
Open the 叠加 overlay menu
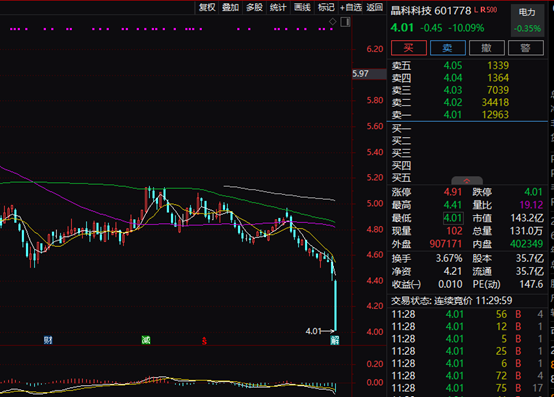coord(230,7)
